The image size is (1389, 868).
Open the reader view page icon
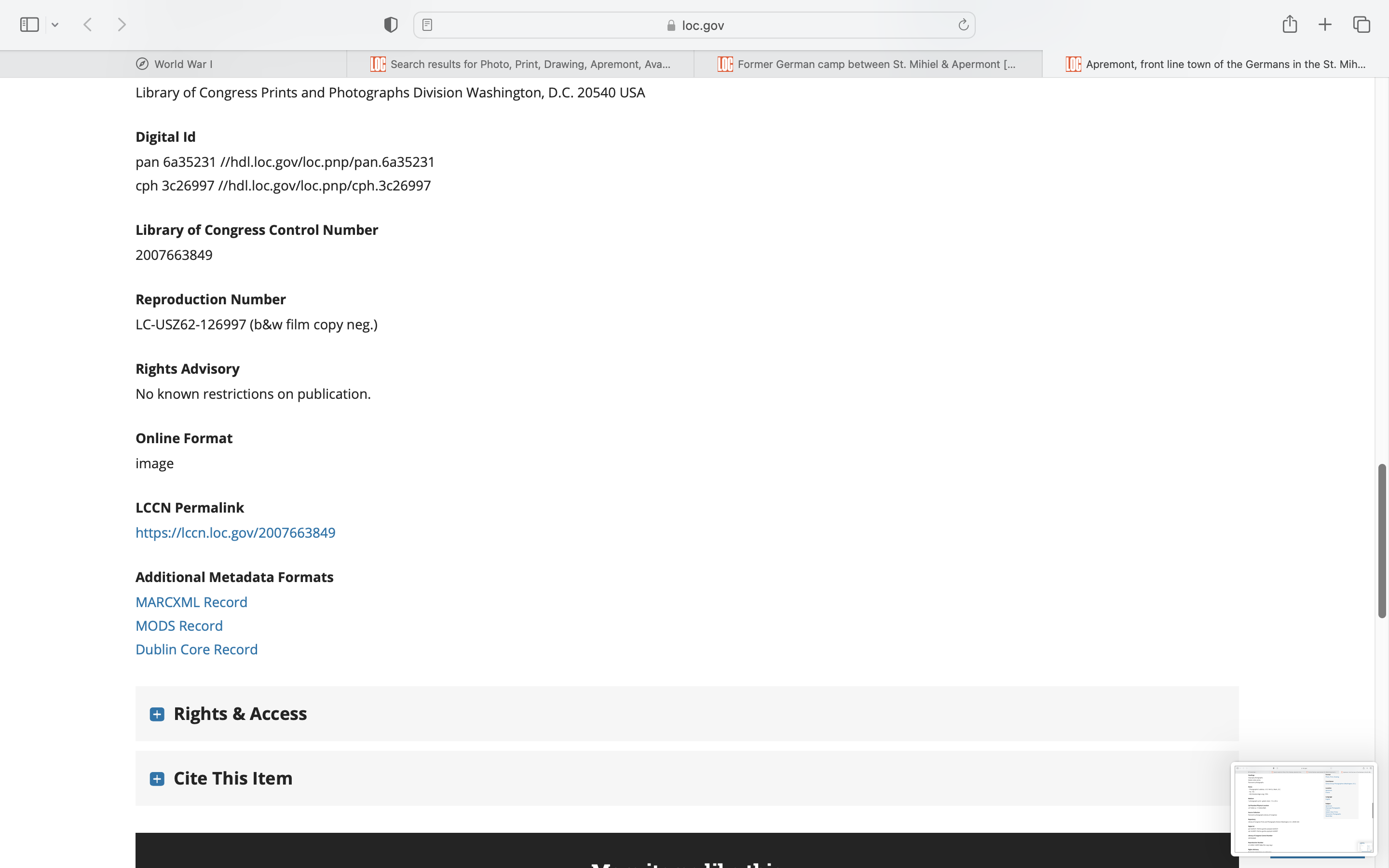pyautogui.click(x=427, y=25)
